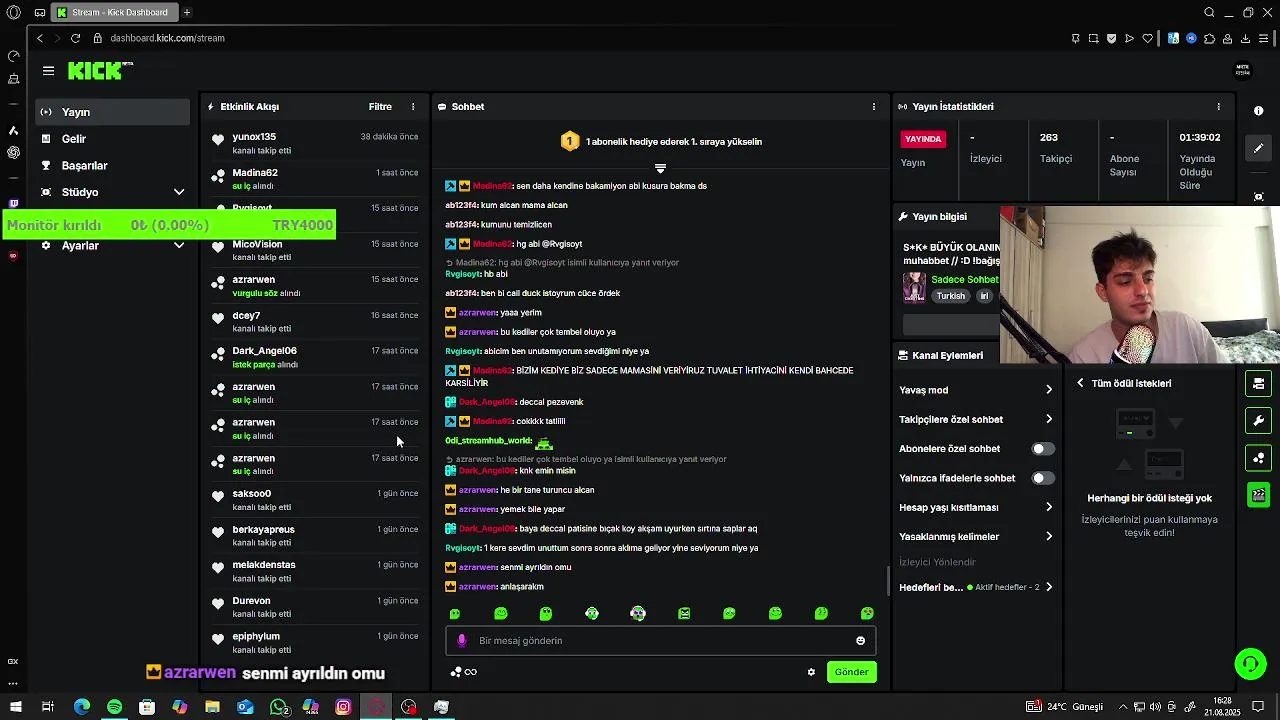Open Instagram from the taskbar
The width and height of the screenshot is (1280, 720).
tap(343, 707)
